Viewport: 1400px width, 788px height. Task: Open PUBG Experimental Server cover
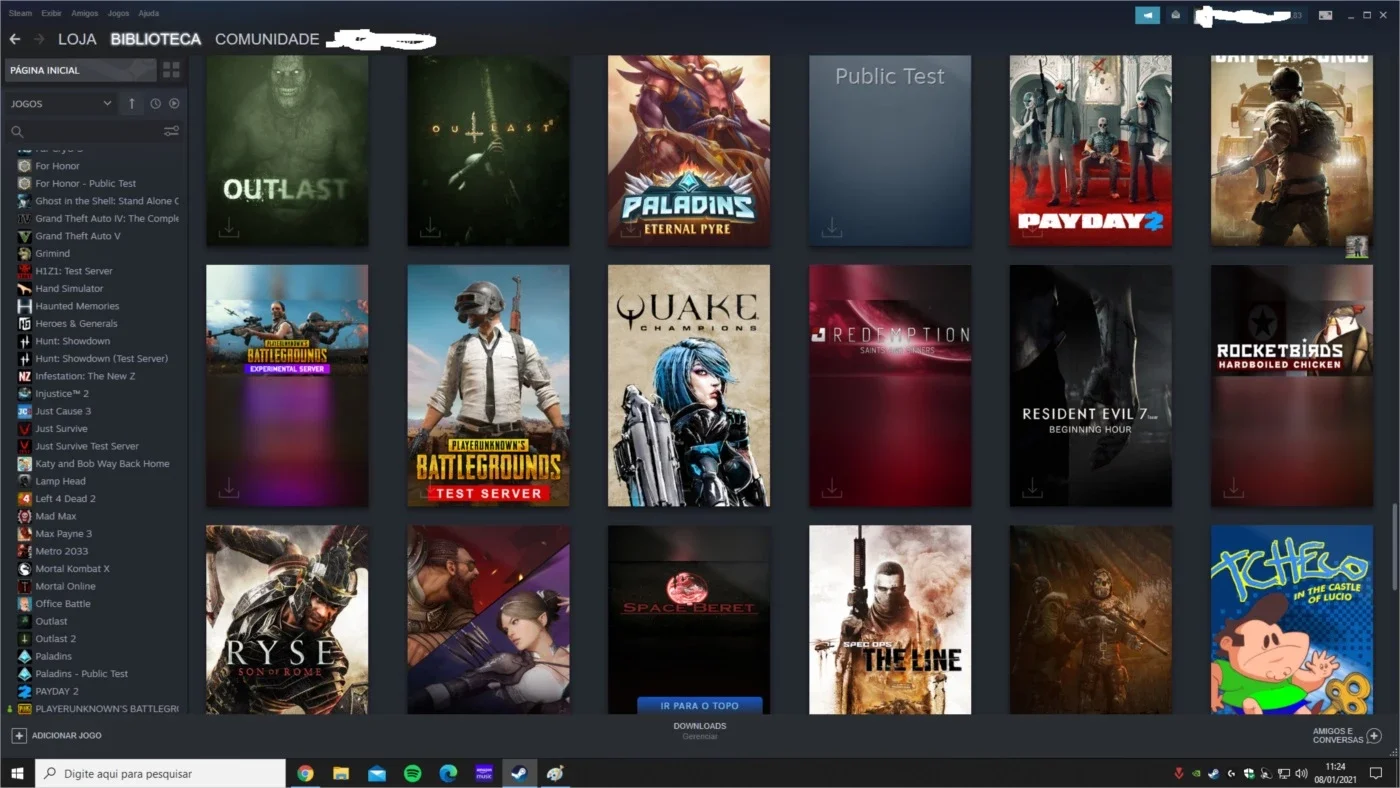click(x=287, y=385)
